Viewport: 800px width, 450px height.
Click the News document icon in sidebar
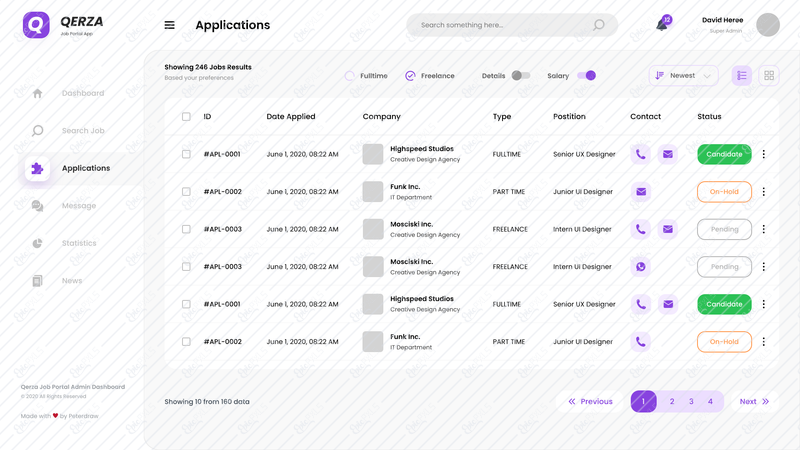click(x=37, y=281)
